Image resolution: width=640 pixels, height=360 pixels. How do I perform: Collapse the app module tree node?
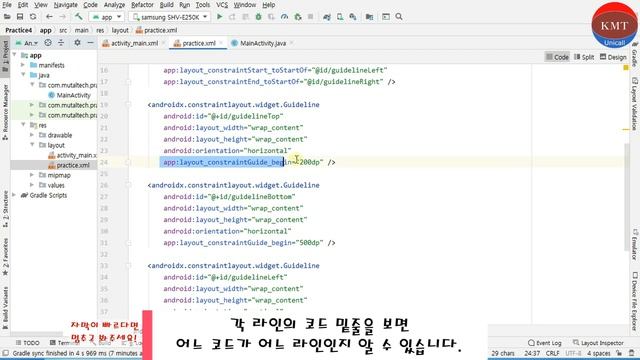point(15,55)
